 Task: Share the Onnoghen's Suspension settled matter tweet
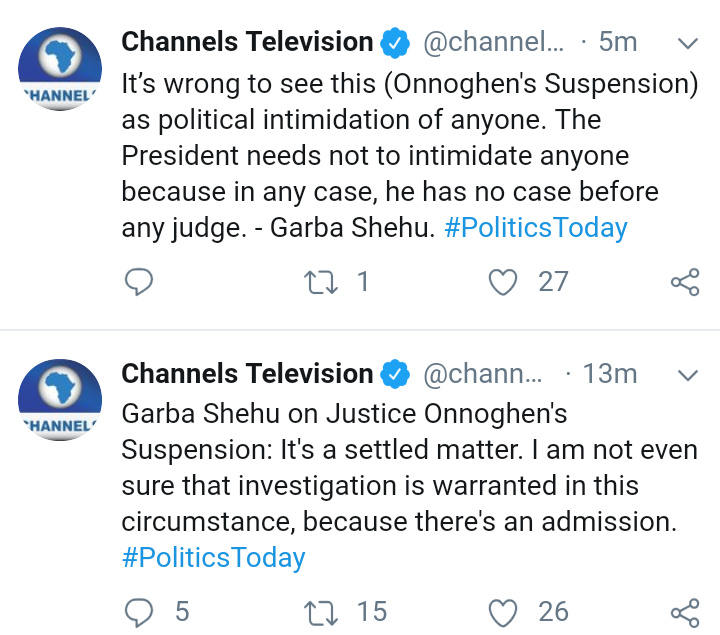(685, 611)
